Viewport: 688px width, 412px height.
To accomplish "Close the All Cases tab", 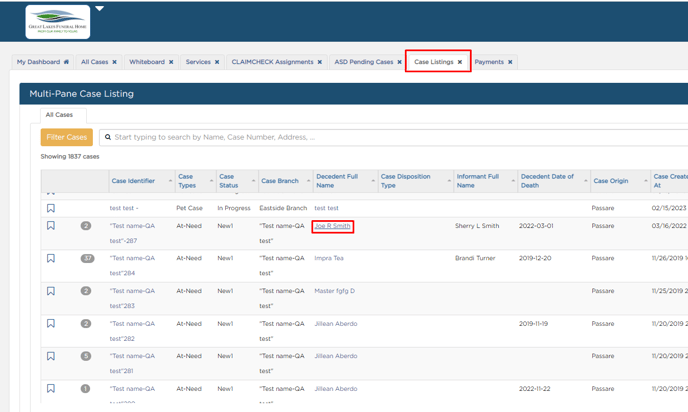I will click(115, 62).
